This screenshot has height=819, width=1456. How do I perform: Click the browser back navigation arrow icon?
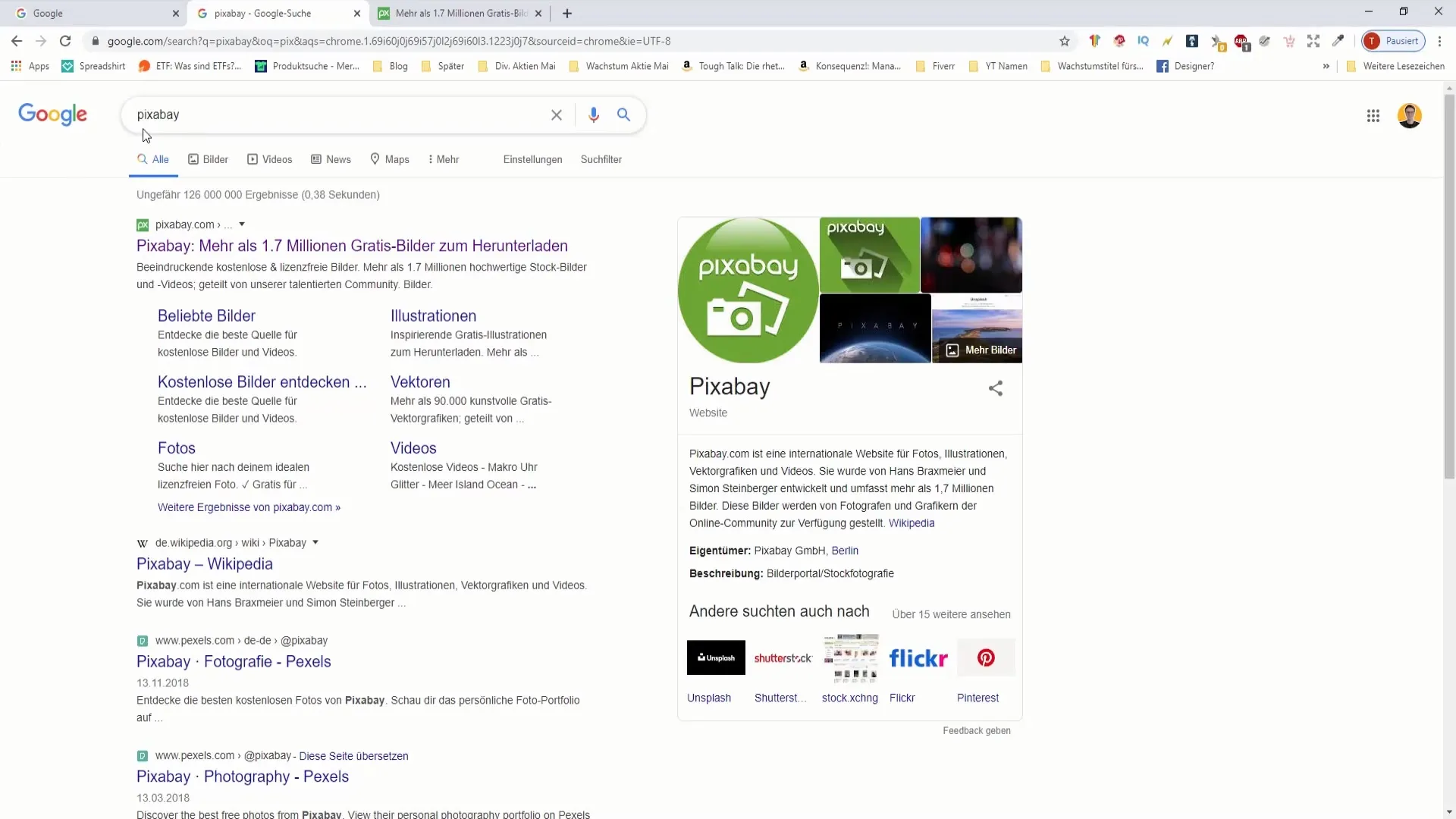click(x=17, y=41)
